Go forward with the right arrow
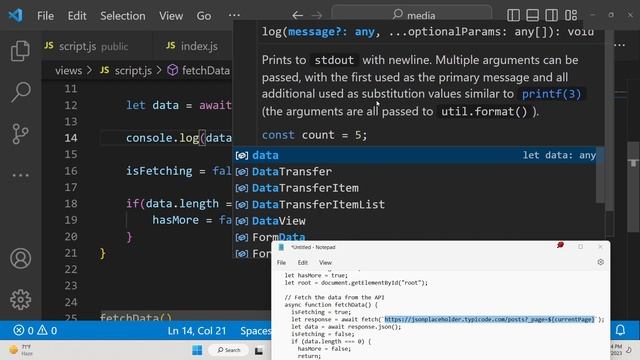Viewport: 640px width, 360px height. point(317,16)
